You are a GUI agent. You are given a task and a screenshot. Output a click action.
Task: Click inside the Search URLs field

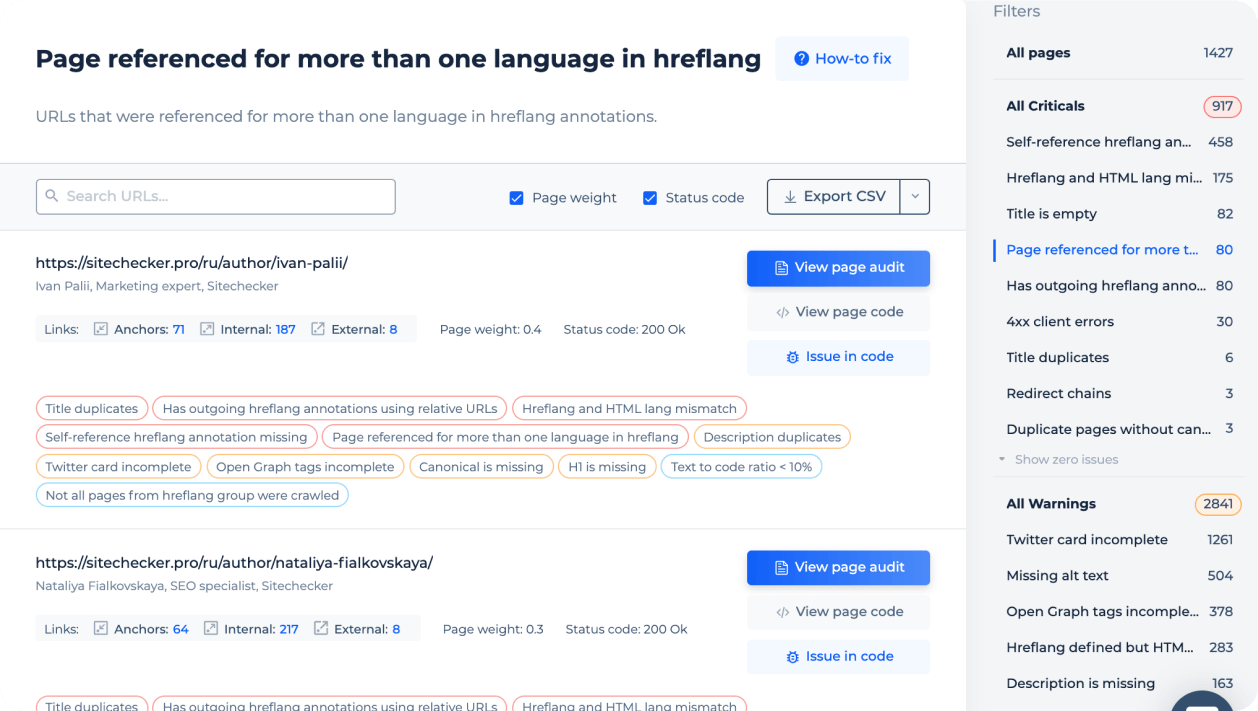216,197
